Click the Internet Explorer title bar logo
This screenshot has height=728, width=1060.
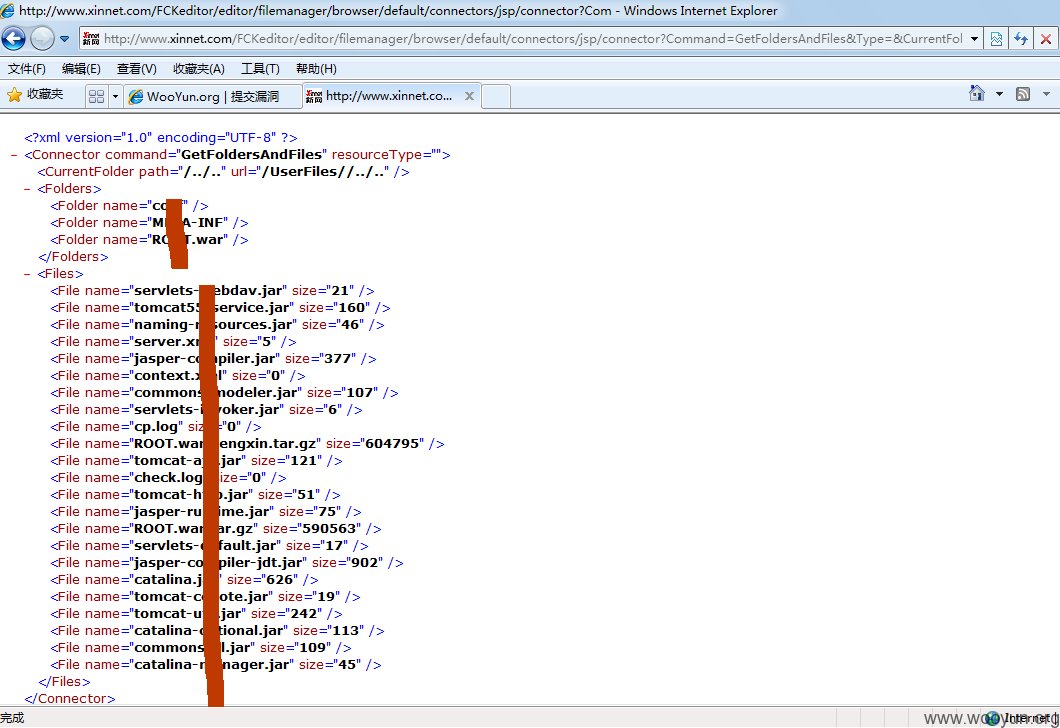pos(8,10)
